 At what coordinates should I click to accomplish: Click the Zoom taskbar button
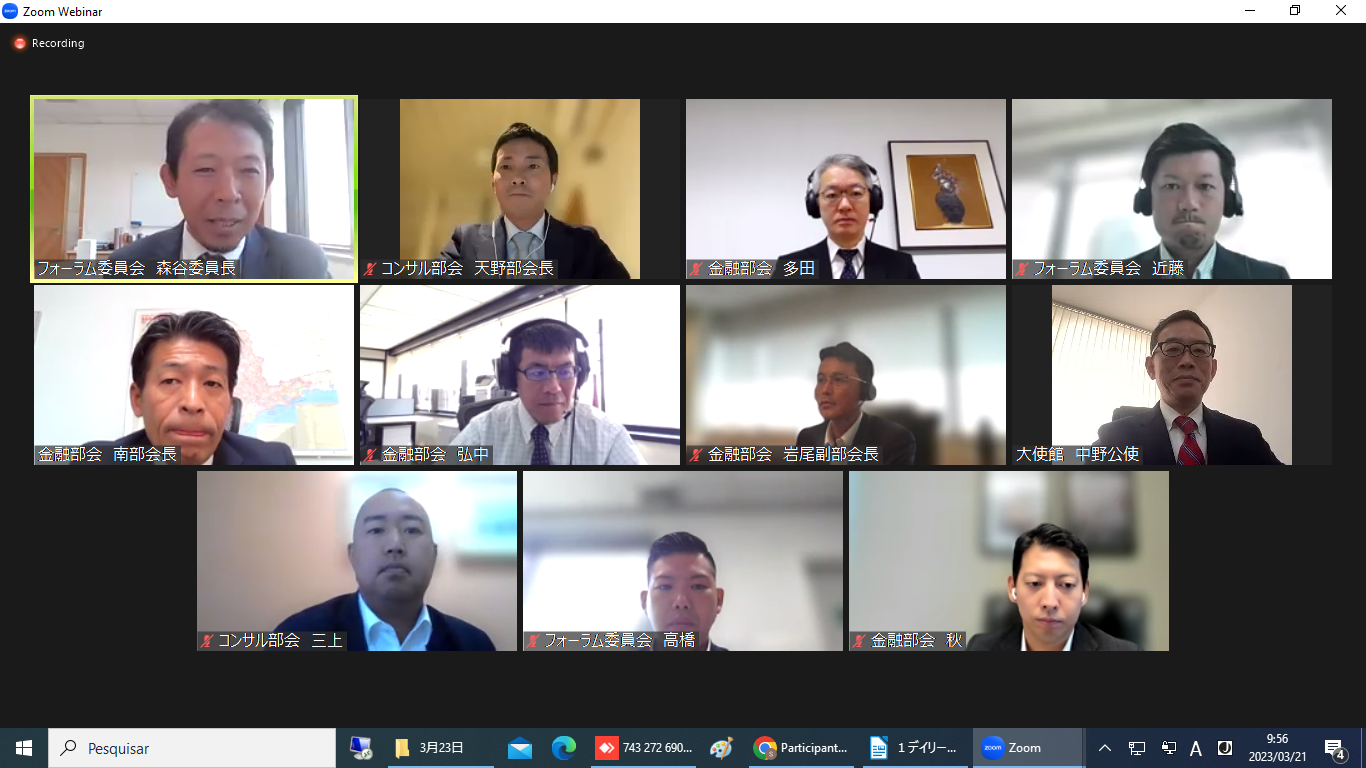click(x=1026, y=748)
